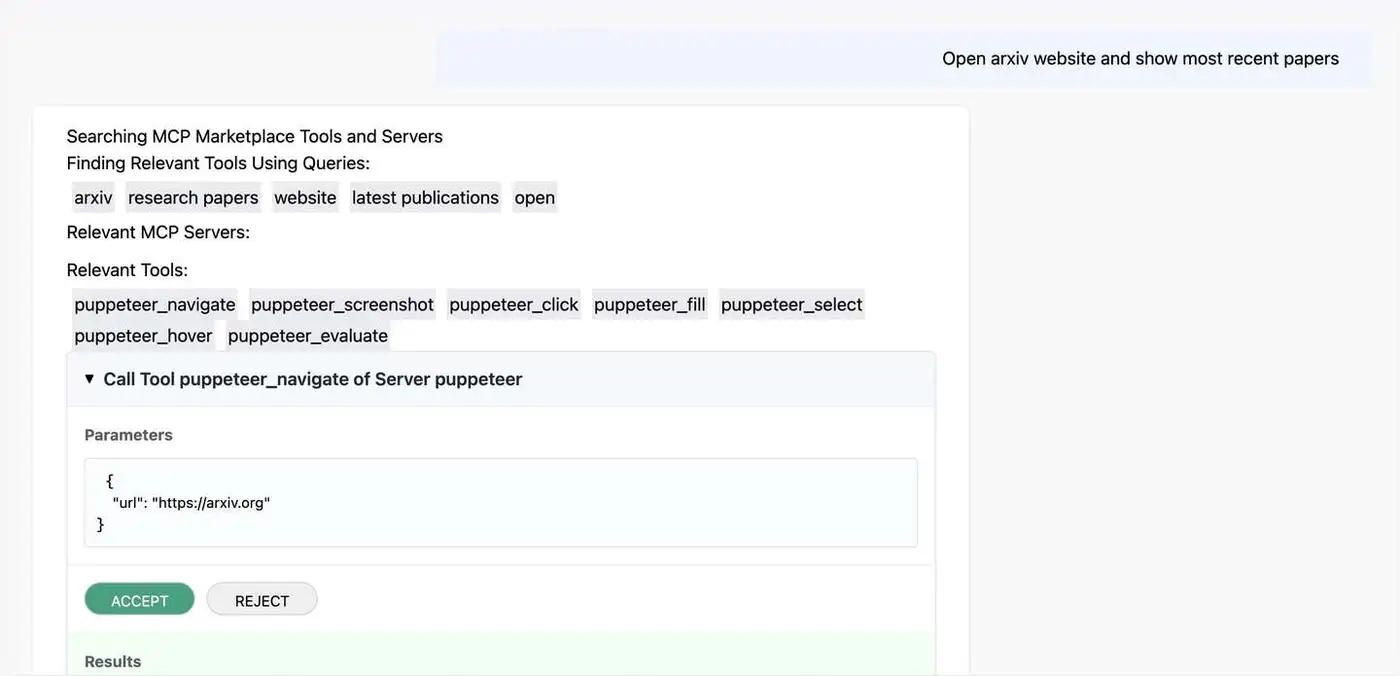This screenshot has height=676, width=1400.
Task: Click the 'arxiv' query tag
Action: point(93,198)
